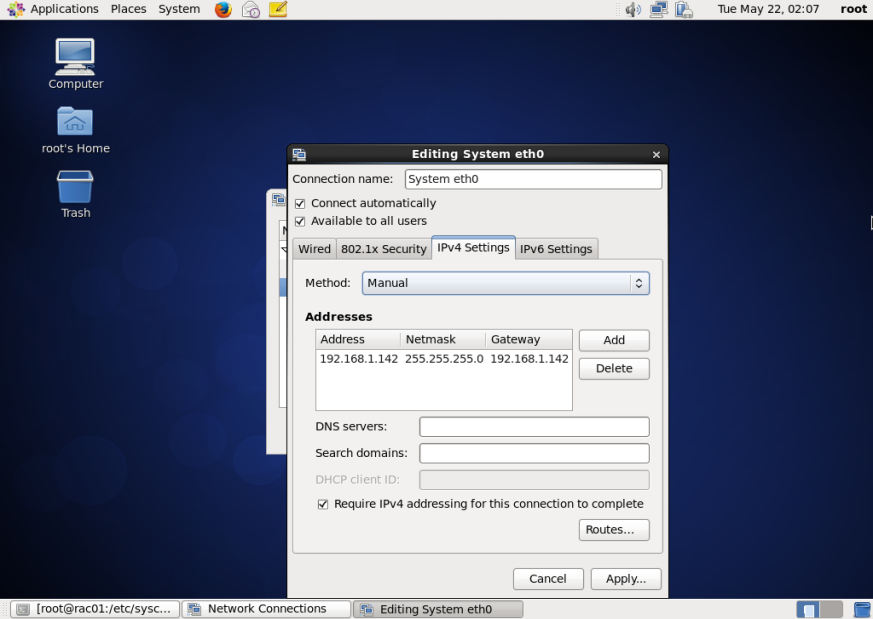
Task: Click the volume control icon
Action: tap(633, 9)
